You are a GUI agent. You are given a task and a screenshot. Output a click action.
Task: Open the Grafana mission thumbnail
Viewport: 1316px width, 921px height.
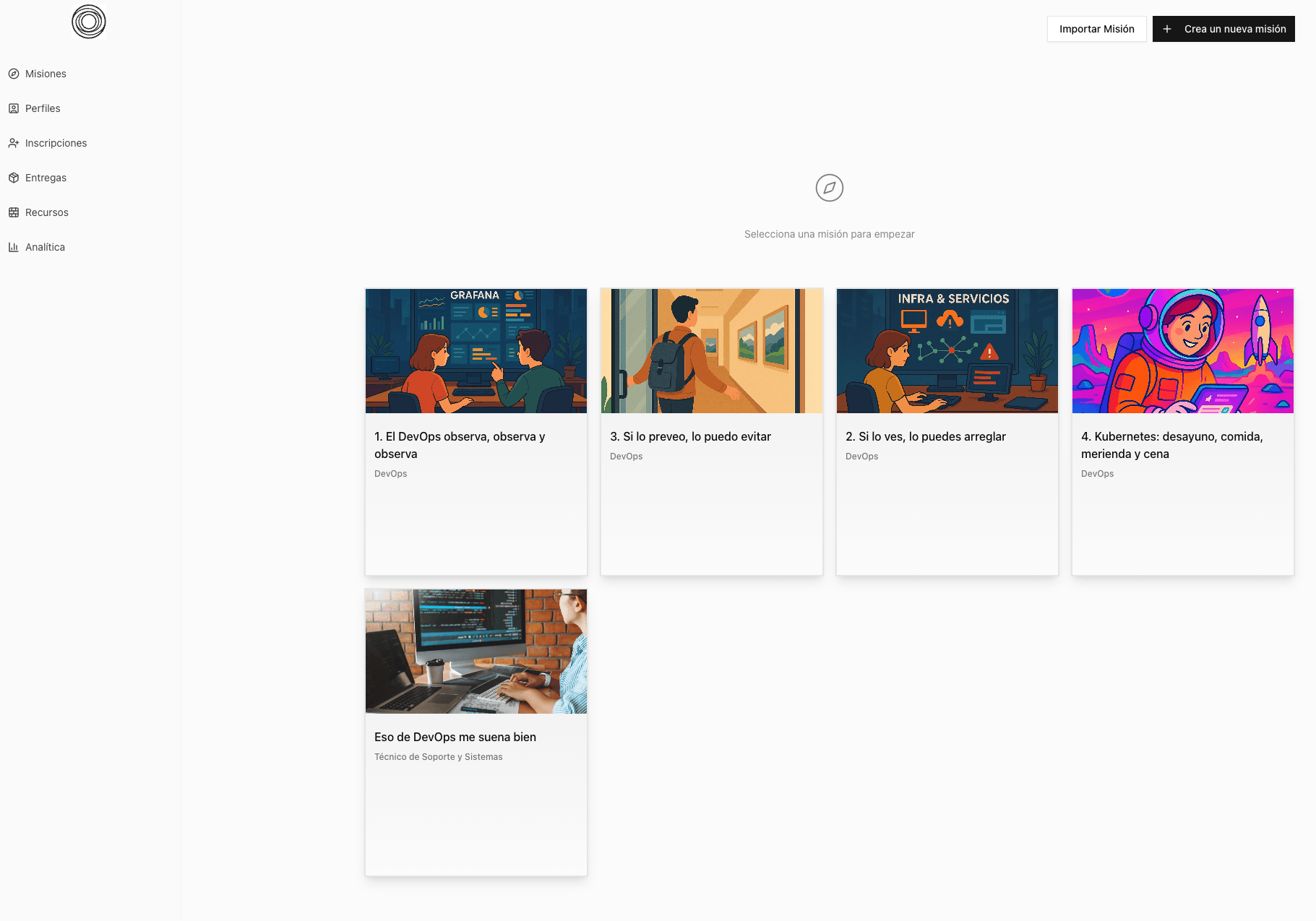pos(476,351)
